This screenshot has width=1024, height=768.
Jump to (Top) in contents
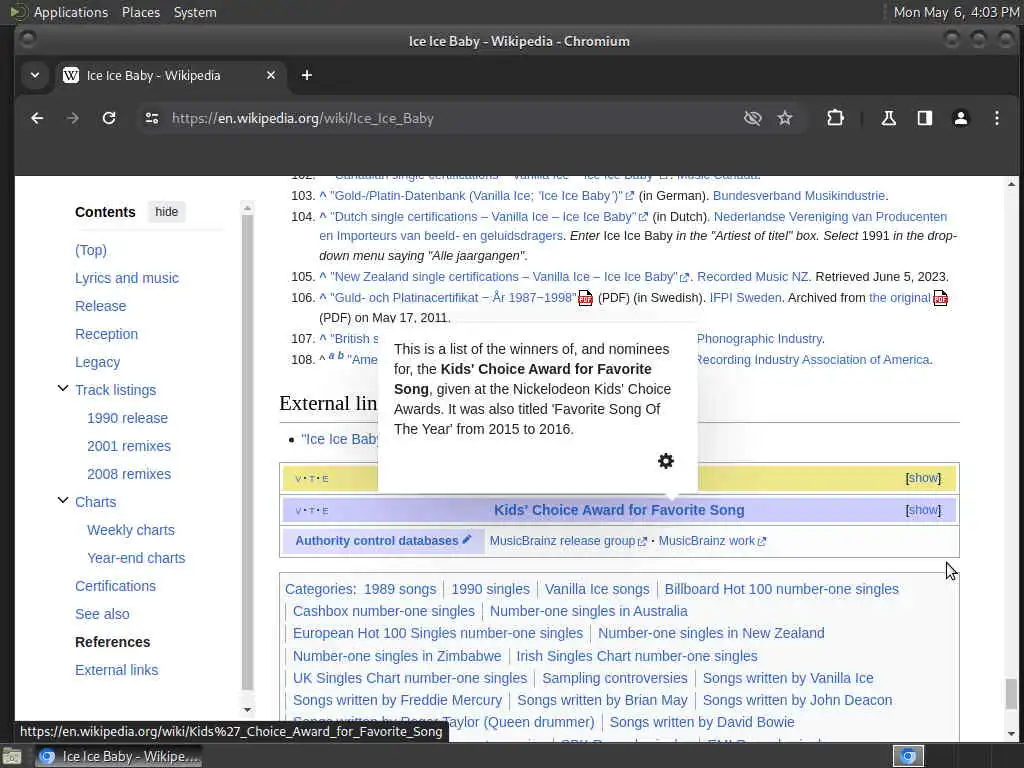pos(91,250)
